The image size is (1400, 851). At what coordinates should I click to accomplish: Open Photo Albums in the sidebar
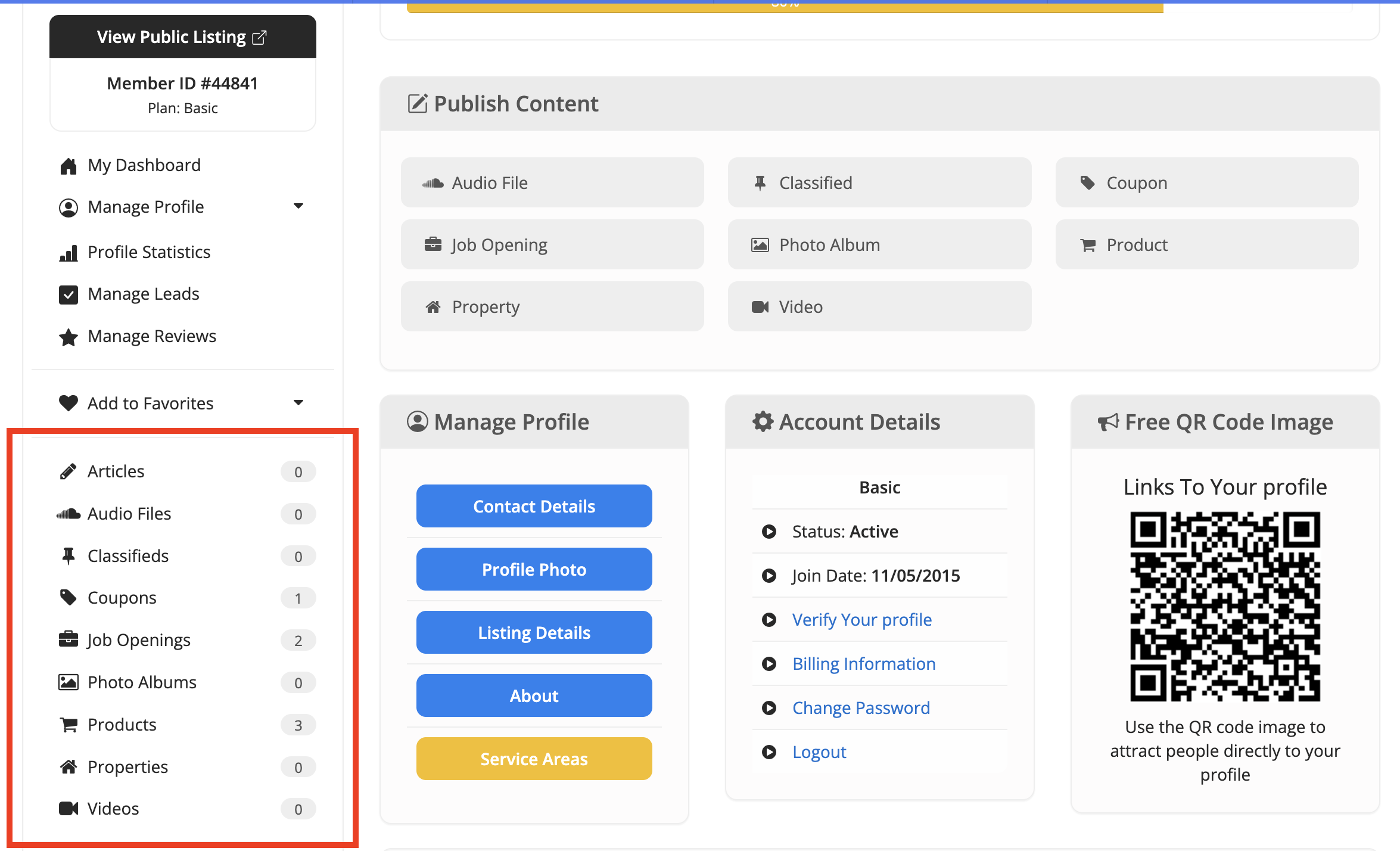[x=142, y=682]
